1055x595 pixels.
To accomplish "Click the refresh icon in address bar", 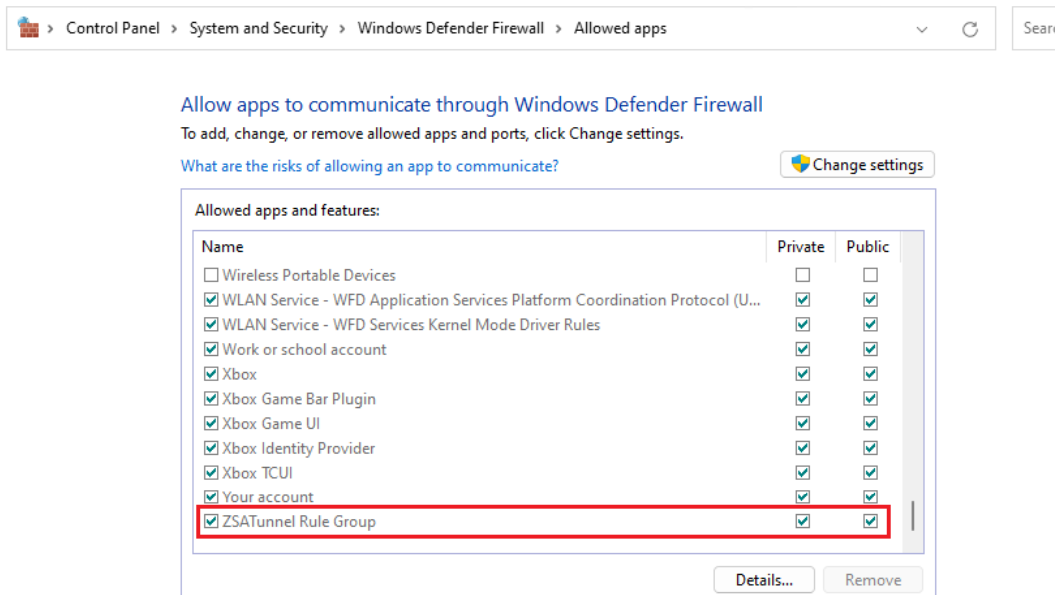I will pyautogui.click(x=969, y=29).
